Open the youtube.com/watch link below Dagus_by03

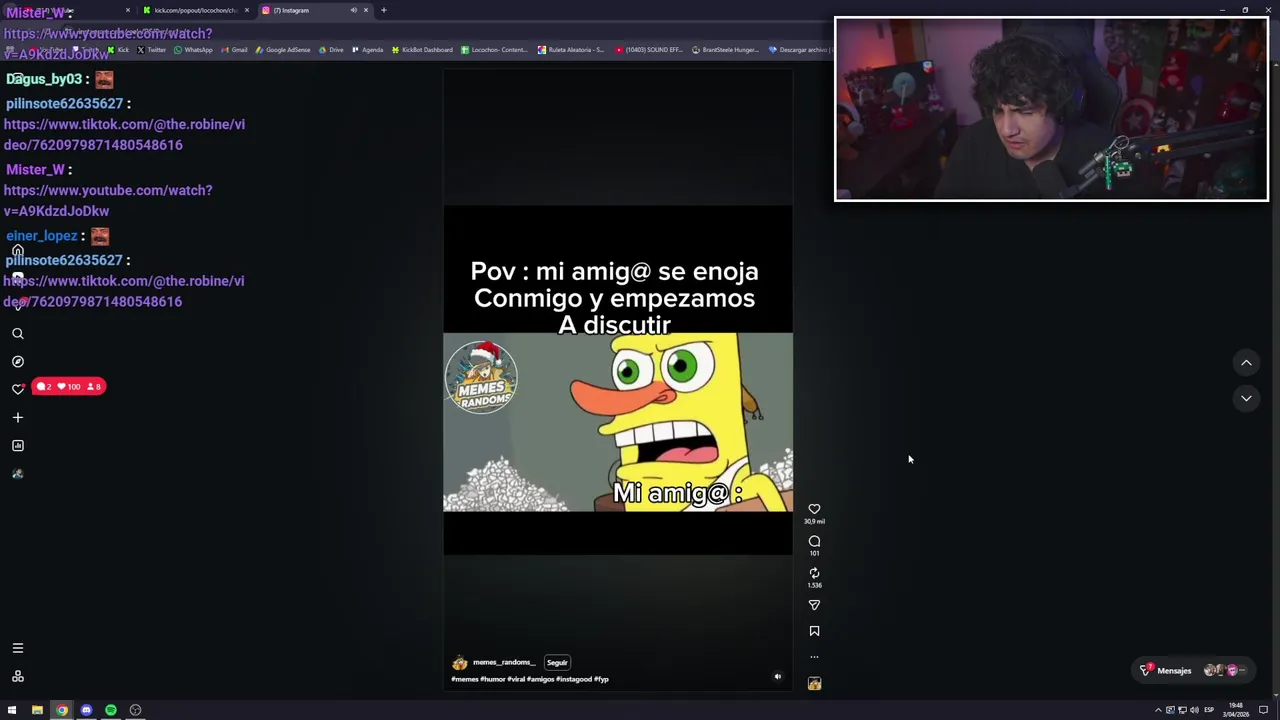click(108, 200)
